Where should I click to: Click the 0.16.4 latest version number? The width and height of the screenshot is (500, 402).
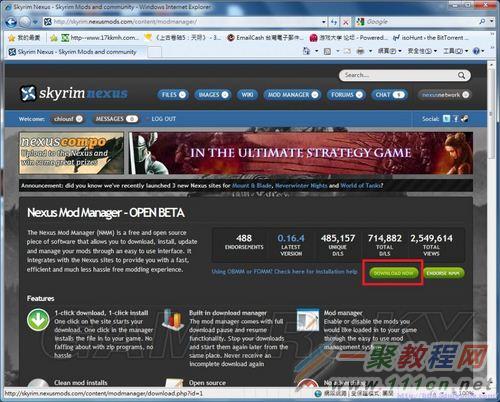point(291,238)
